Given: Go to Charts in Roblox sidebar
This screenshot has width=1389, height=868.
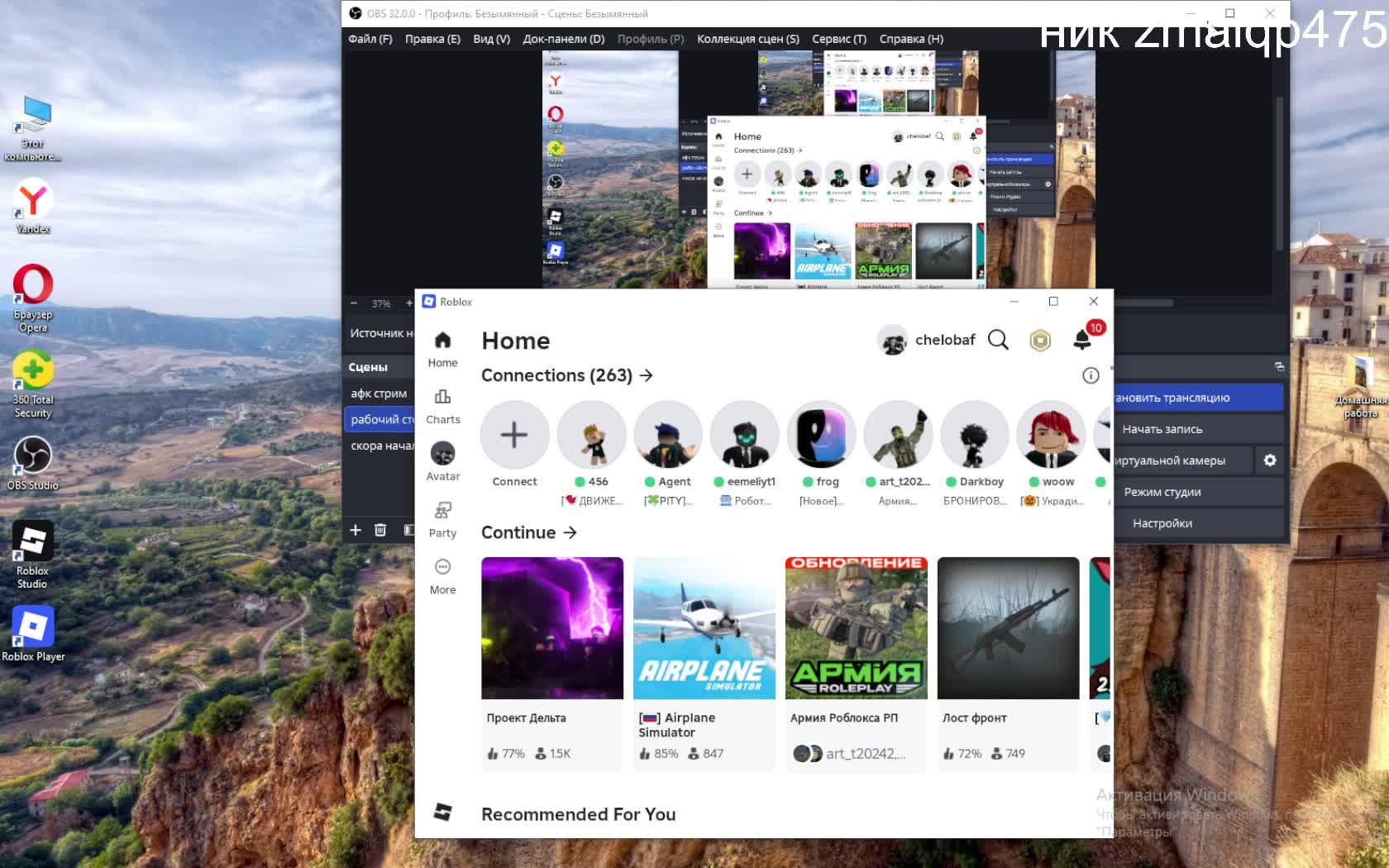Looking at the screenshot, I should (442, 406).
